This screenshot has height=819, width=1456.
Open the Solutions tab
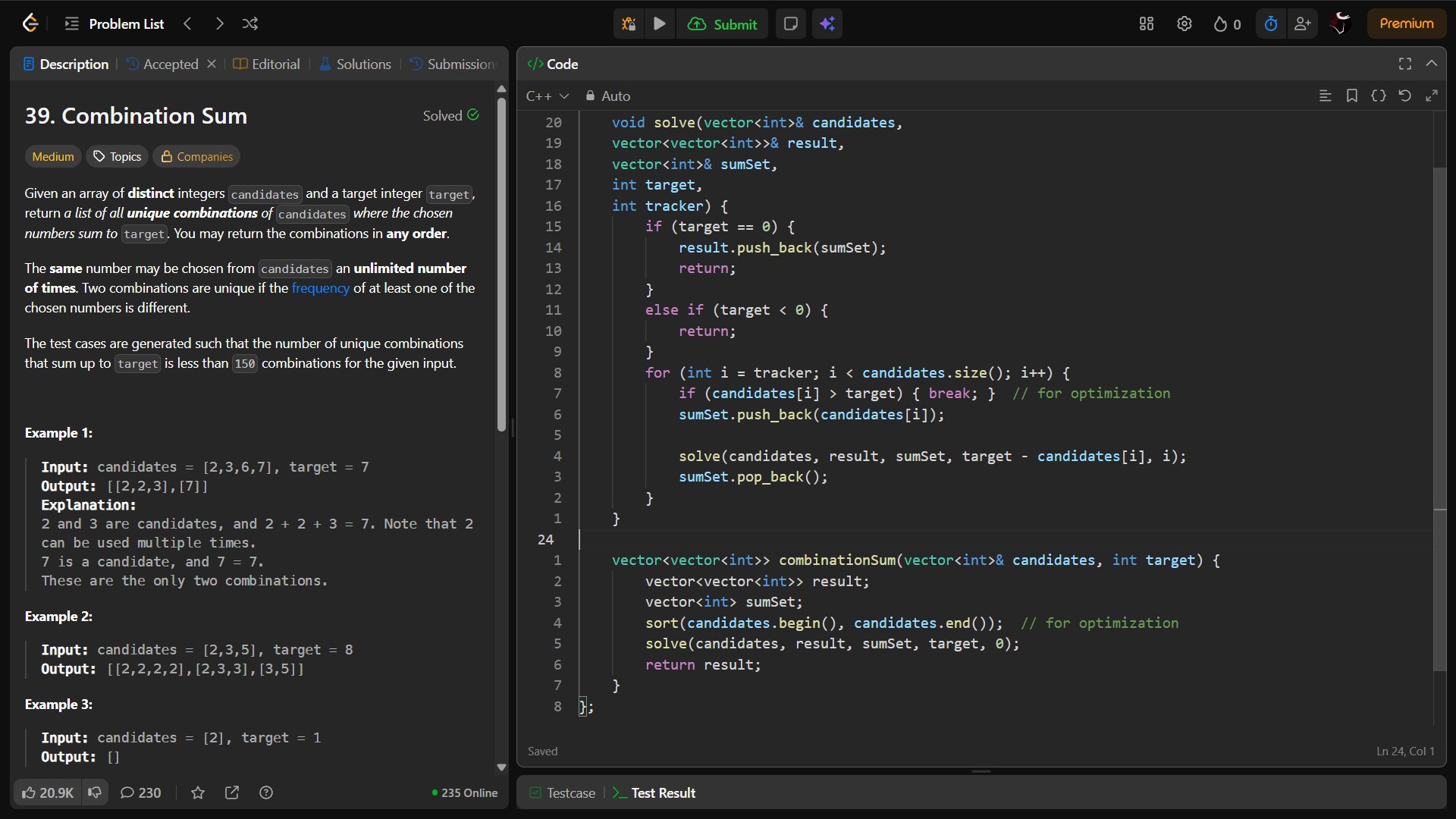pos(355,64)
